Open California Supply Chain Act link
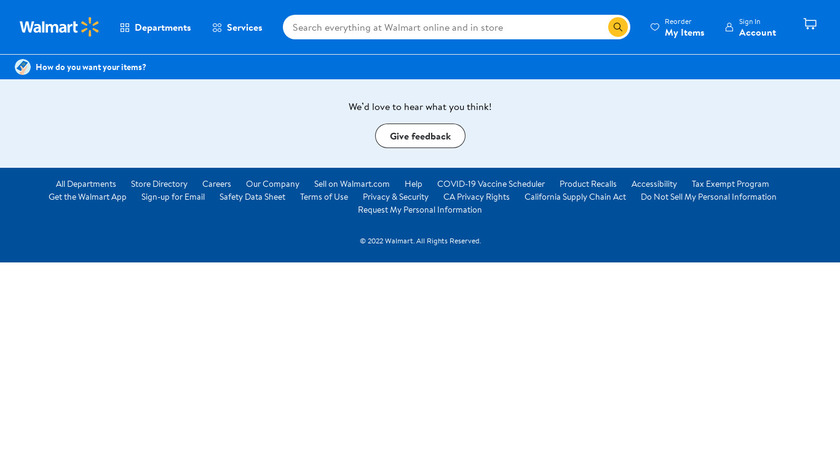 coord(575,197)
